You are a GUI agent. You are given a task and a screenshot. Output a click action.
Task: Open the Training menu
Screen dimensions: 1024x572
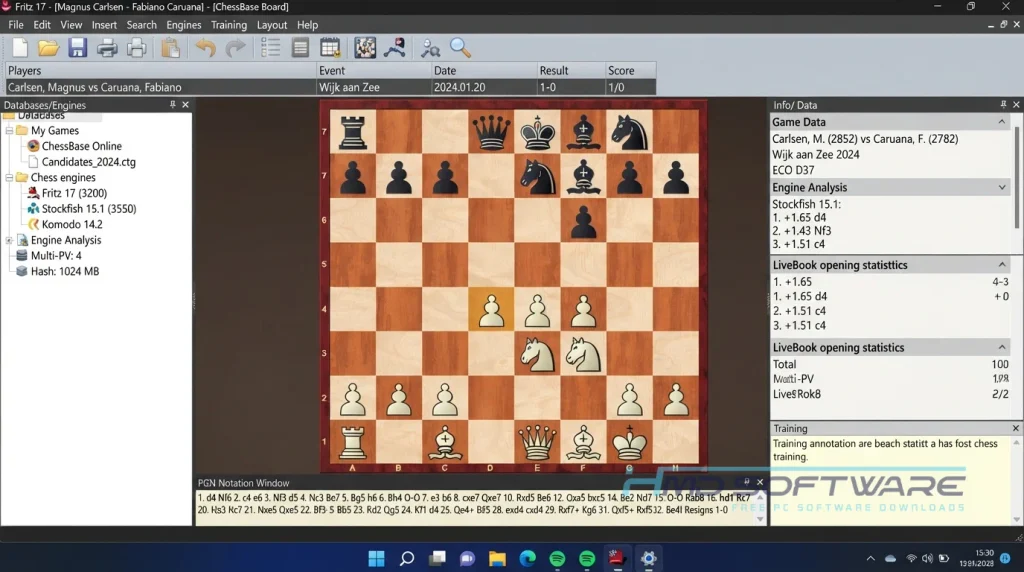[229, 25]
